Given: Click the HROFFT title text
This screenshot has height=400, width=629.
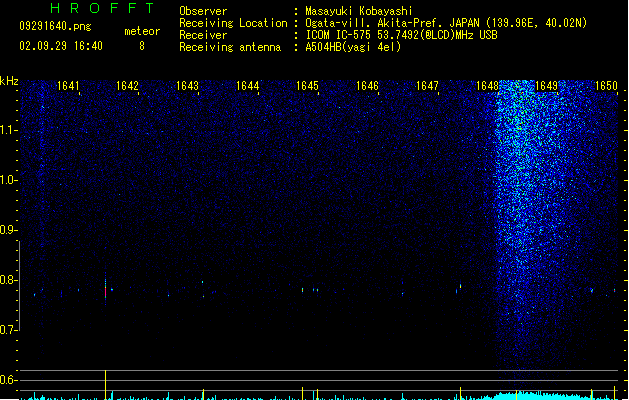Looking at the screenshot, I should tap(102, 8).
